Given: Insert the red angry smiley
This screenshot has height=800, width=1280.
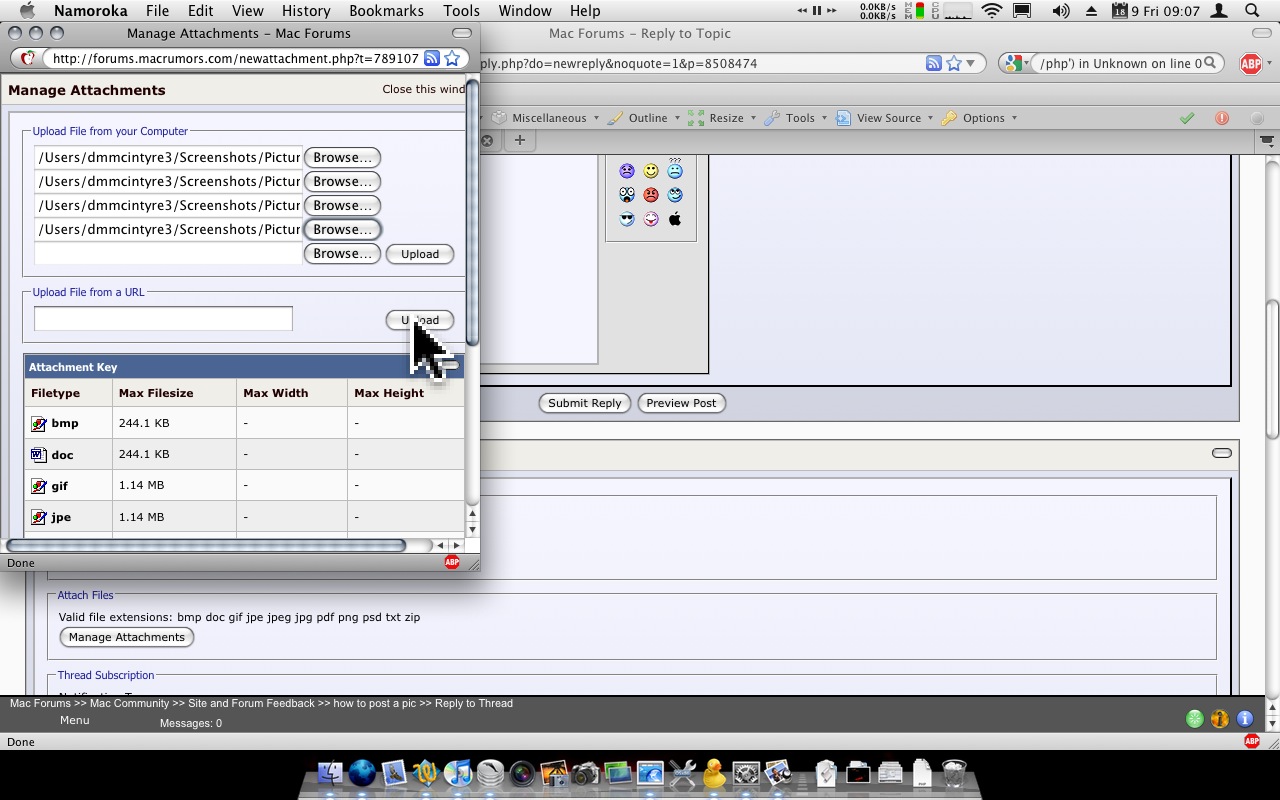Looking at the screenshot, I should (x=651, y=195).
